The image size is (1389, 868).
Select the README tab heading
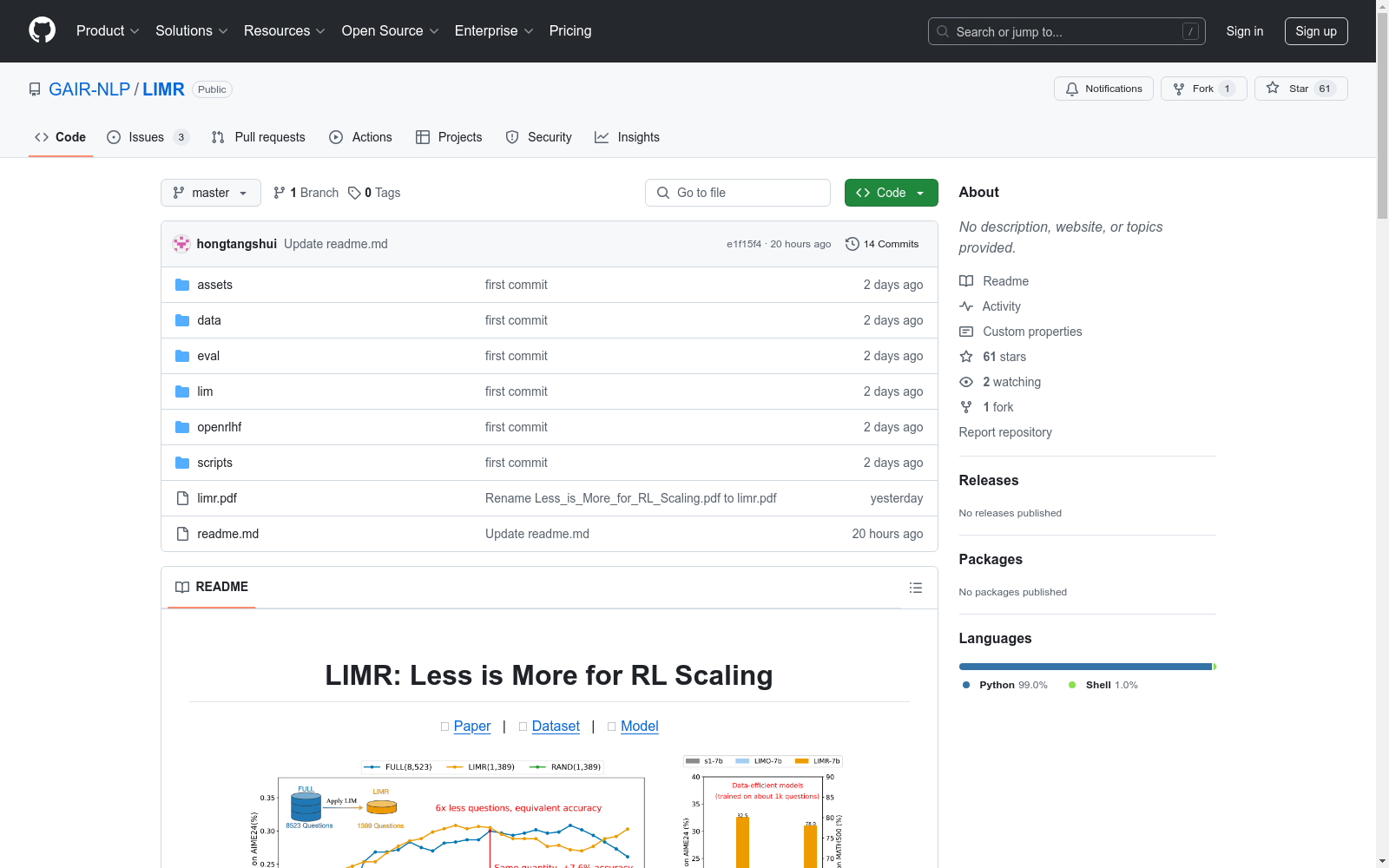pos(212,588)
